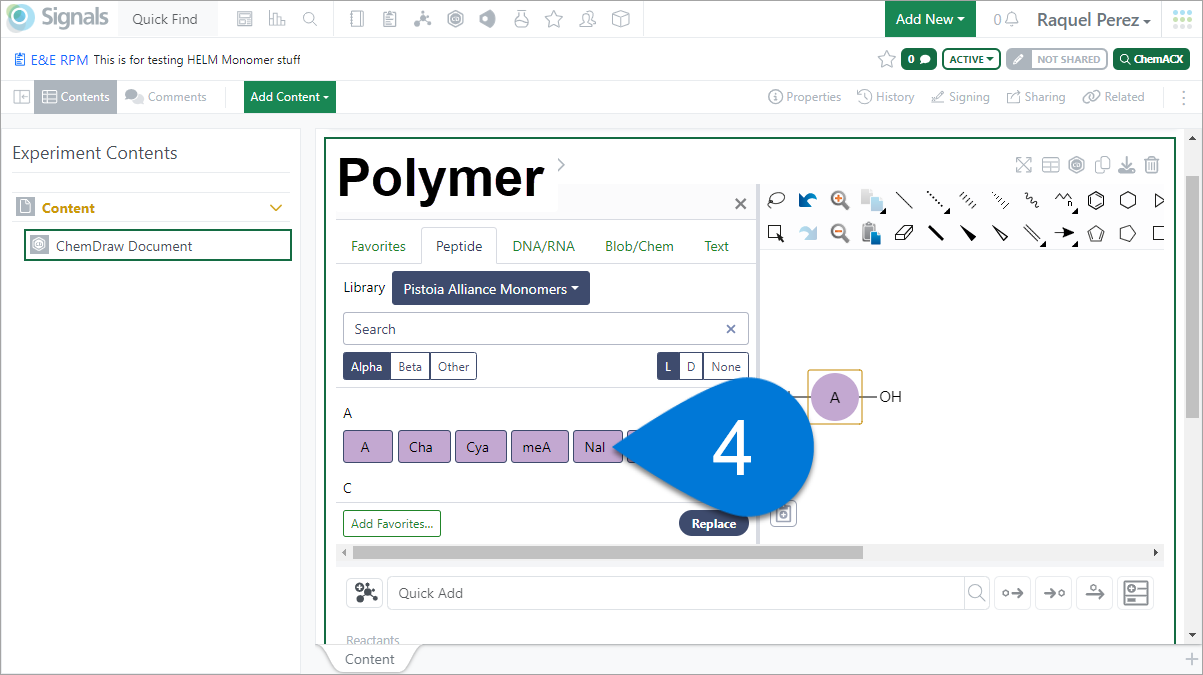The width and height of the screenshot is (1203, 675).
Task: Open the Raquel Perez user menu
Action: pyautogui.click(x=1093, y=19)
